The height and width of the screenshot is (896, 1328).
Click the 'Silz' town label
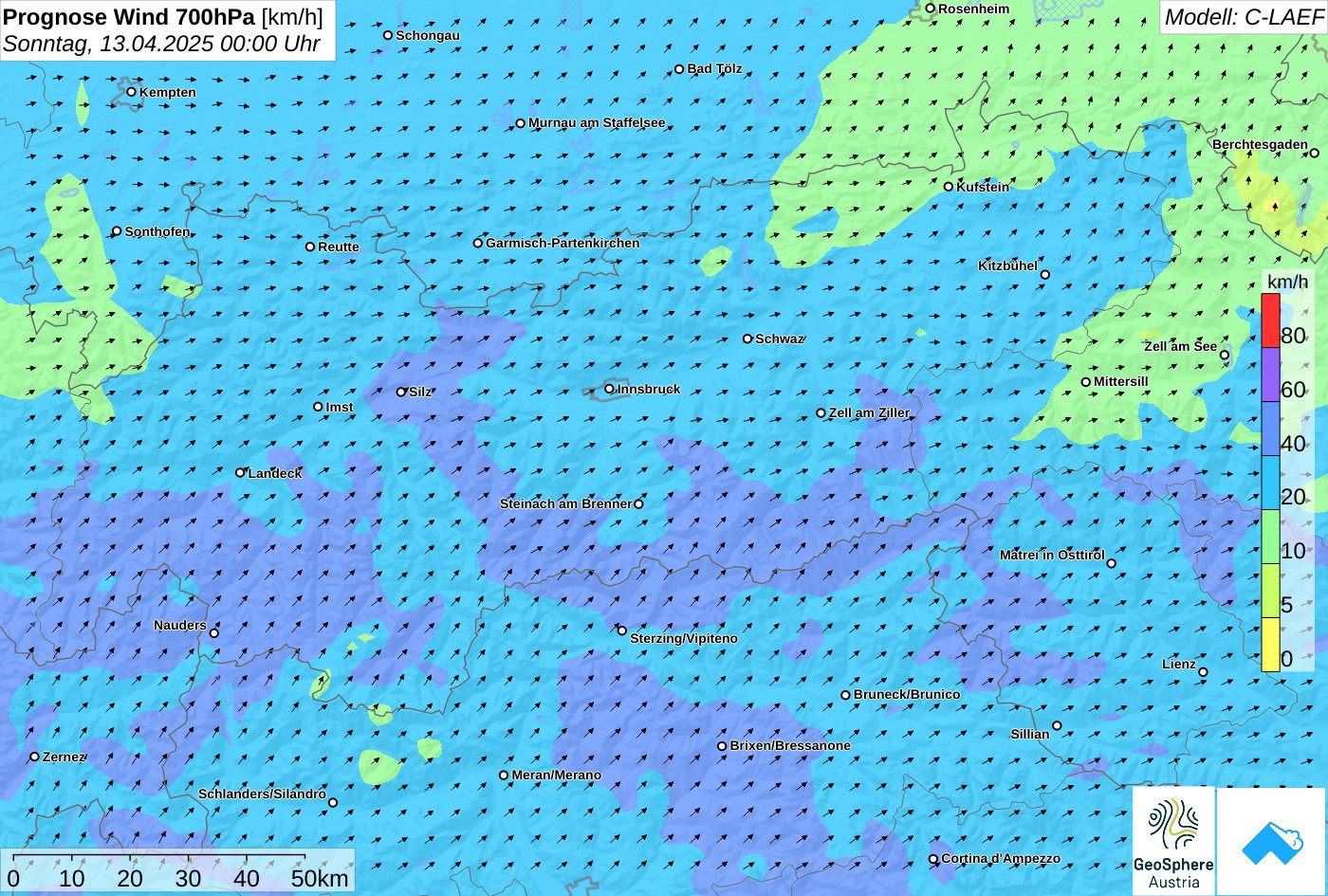[420, 393]
